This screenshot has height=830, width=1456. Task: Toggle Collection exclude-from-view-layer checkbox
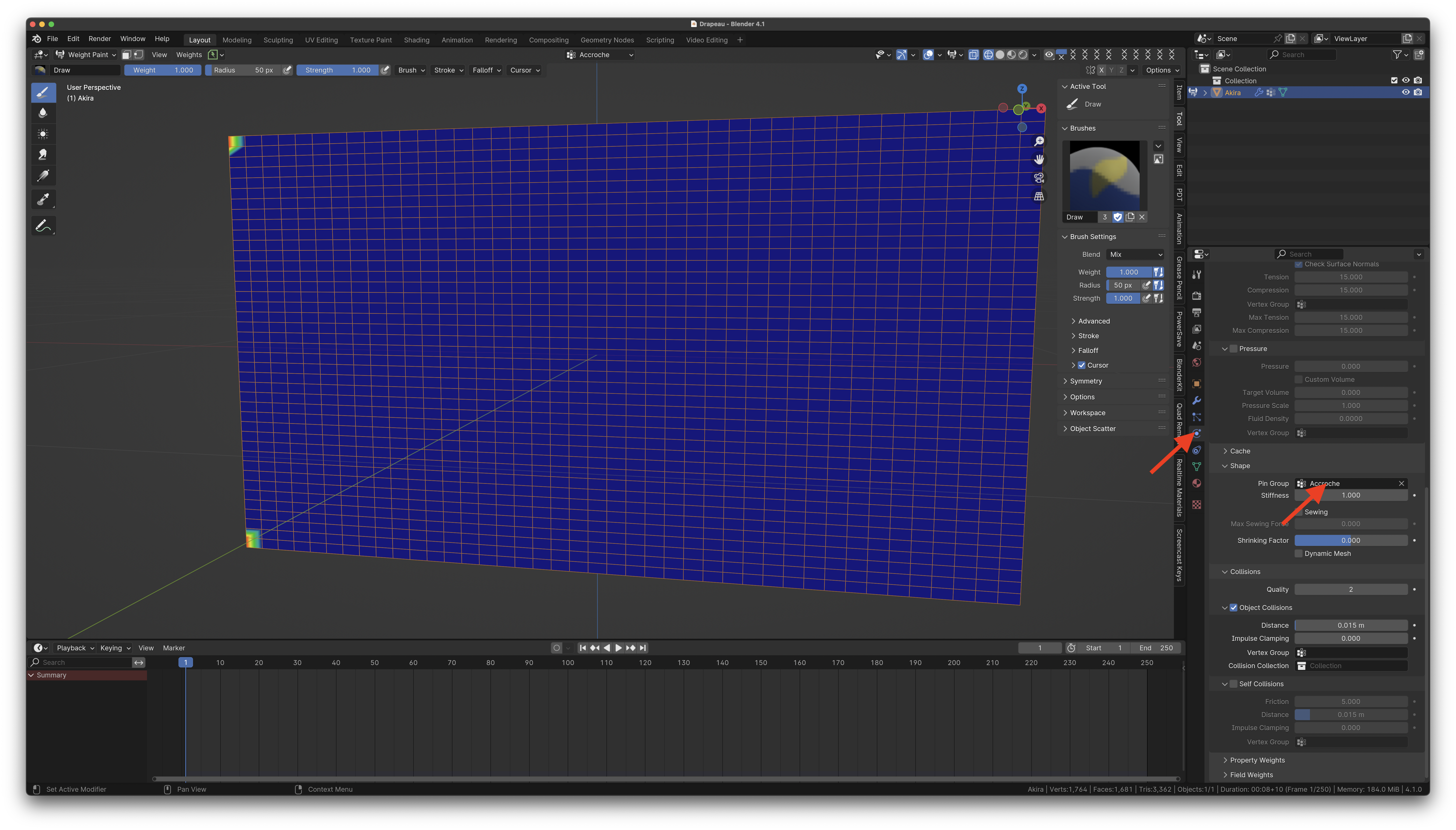(x=1394, y=80)
